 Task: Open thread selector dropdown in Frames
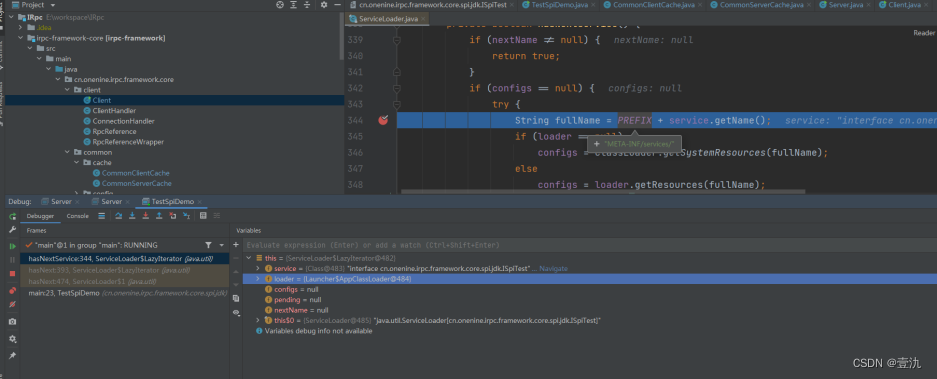tap(222, 245)
